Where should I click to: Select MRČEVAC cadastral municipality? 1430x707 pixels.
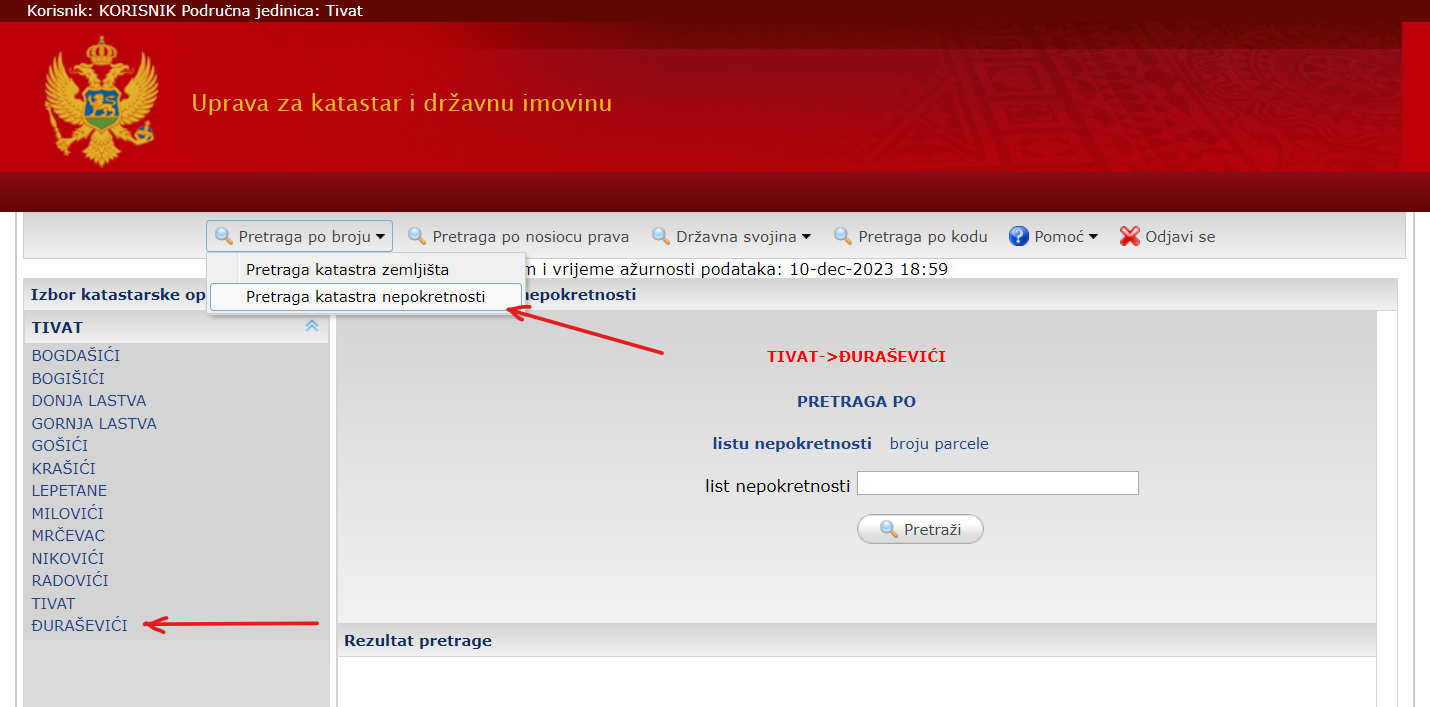[x=68, y=536]
